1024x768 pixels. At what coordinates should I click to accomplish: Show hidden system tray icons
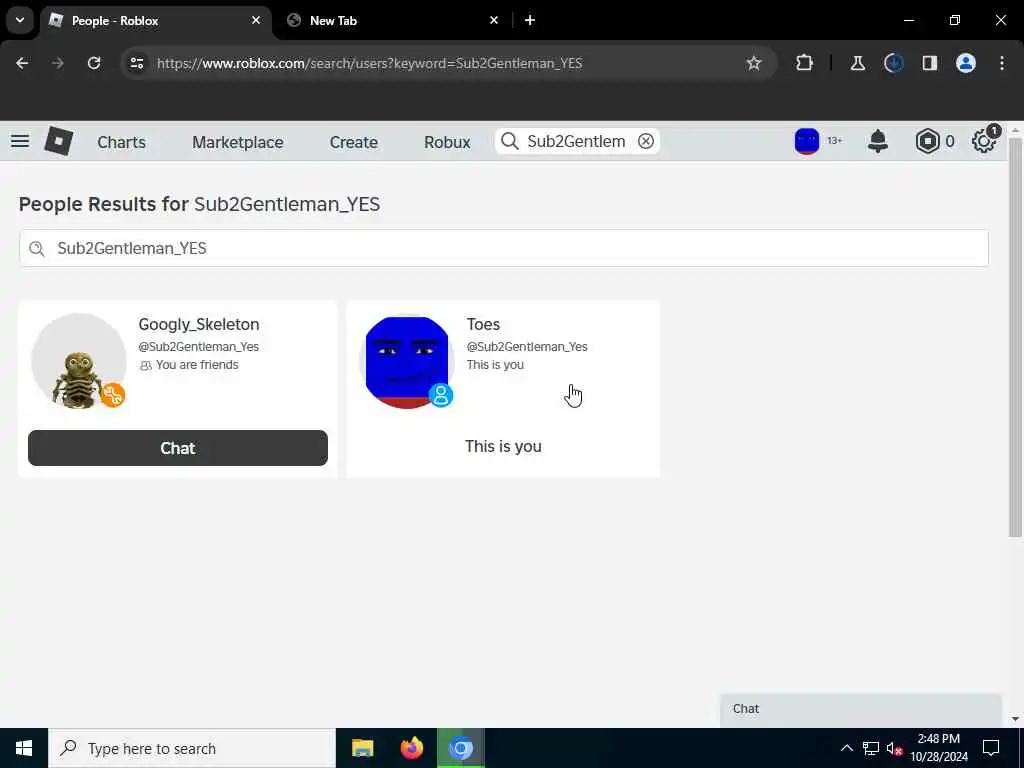tap(846, 748)
